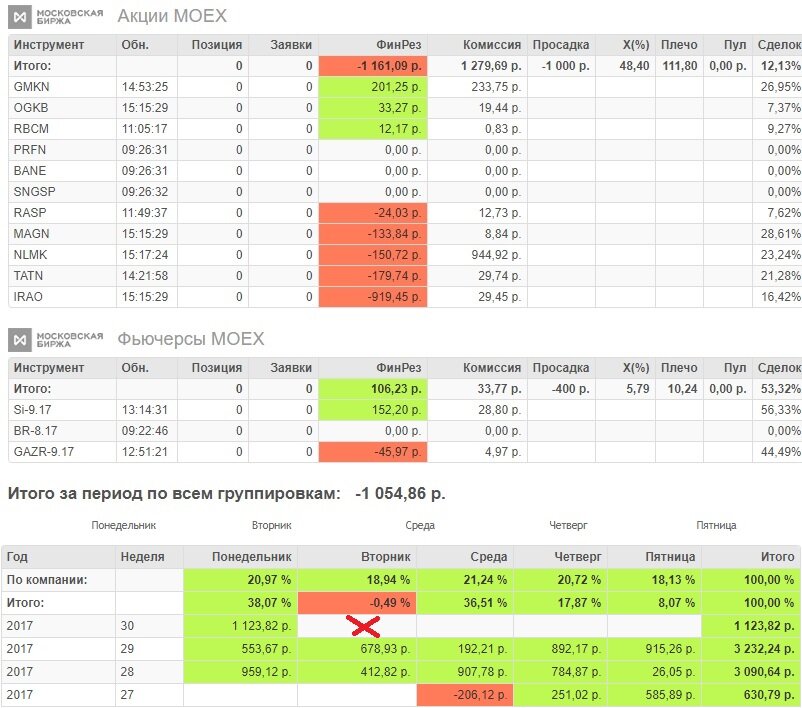This screenshot has height=708, width=802.
Task: Click the 38,07 % Monday total cell
Action: [x=240, y=603]
